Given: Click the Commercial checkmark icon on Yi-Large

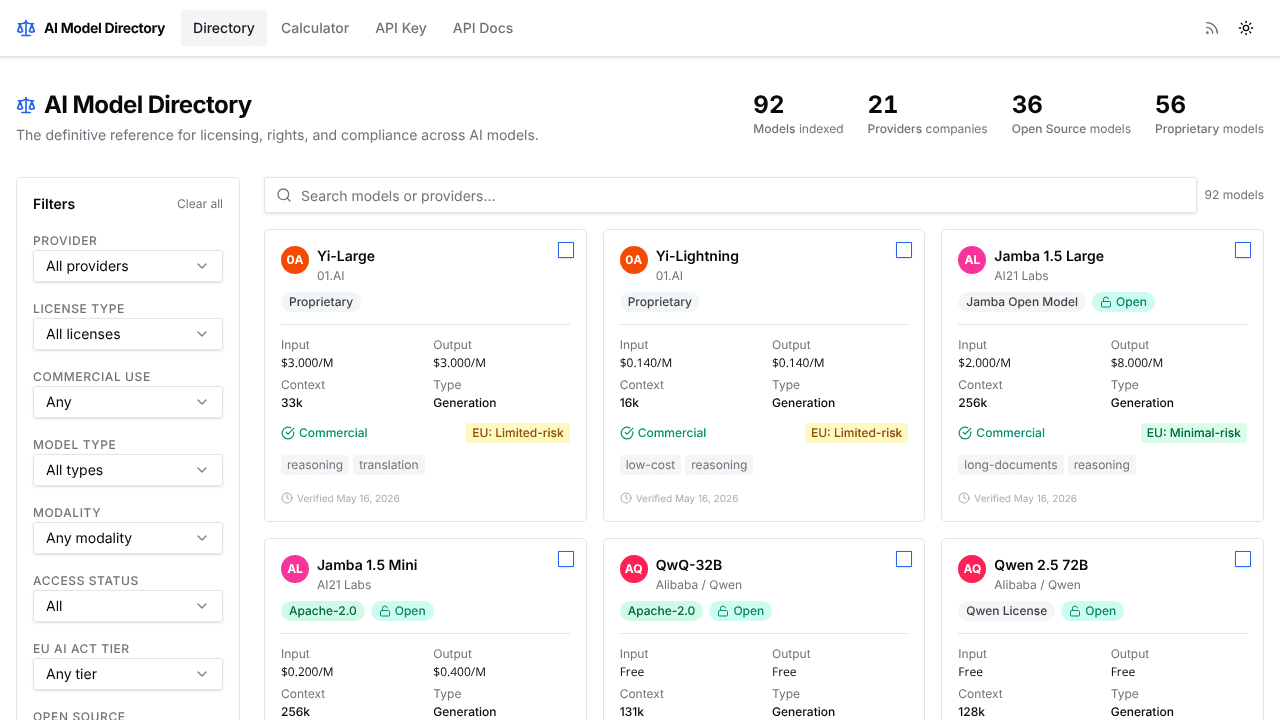Looking at the screenshot, I should coord(288,433).
